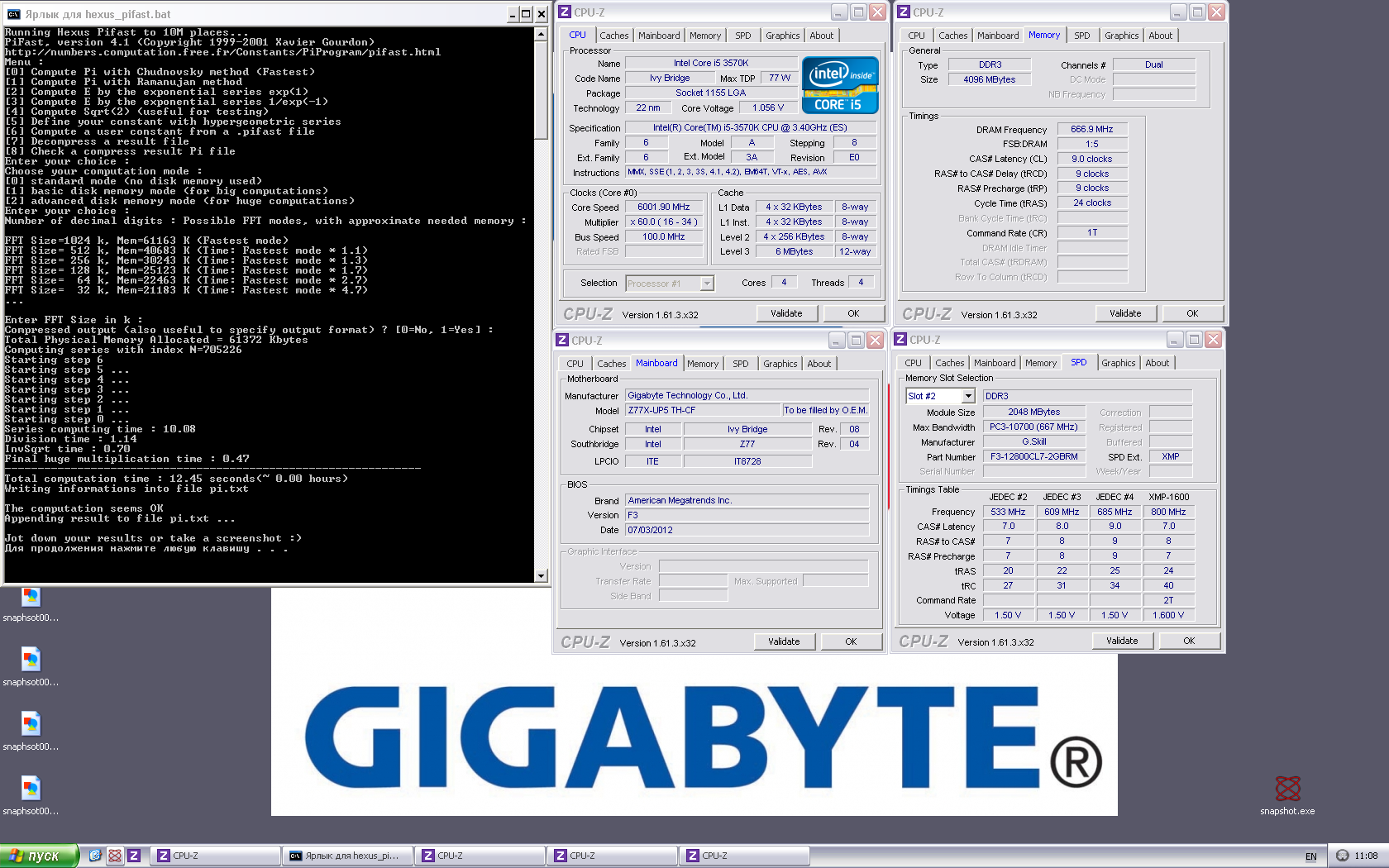The image size is (1389, 868).
Task: Open Graphics tab in CPU-Z Motherboard window
Action: [x=780, y=364]
